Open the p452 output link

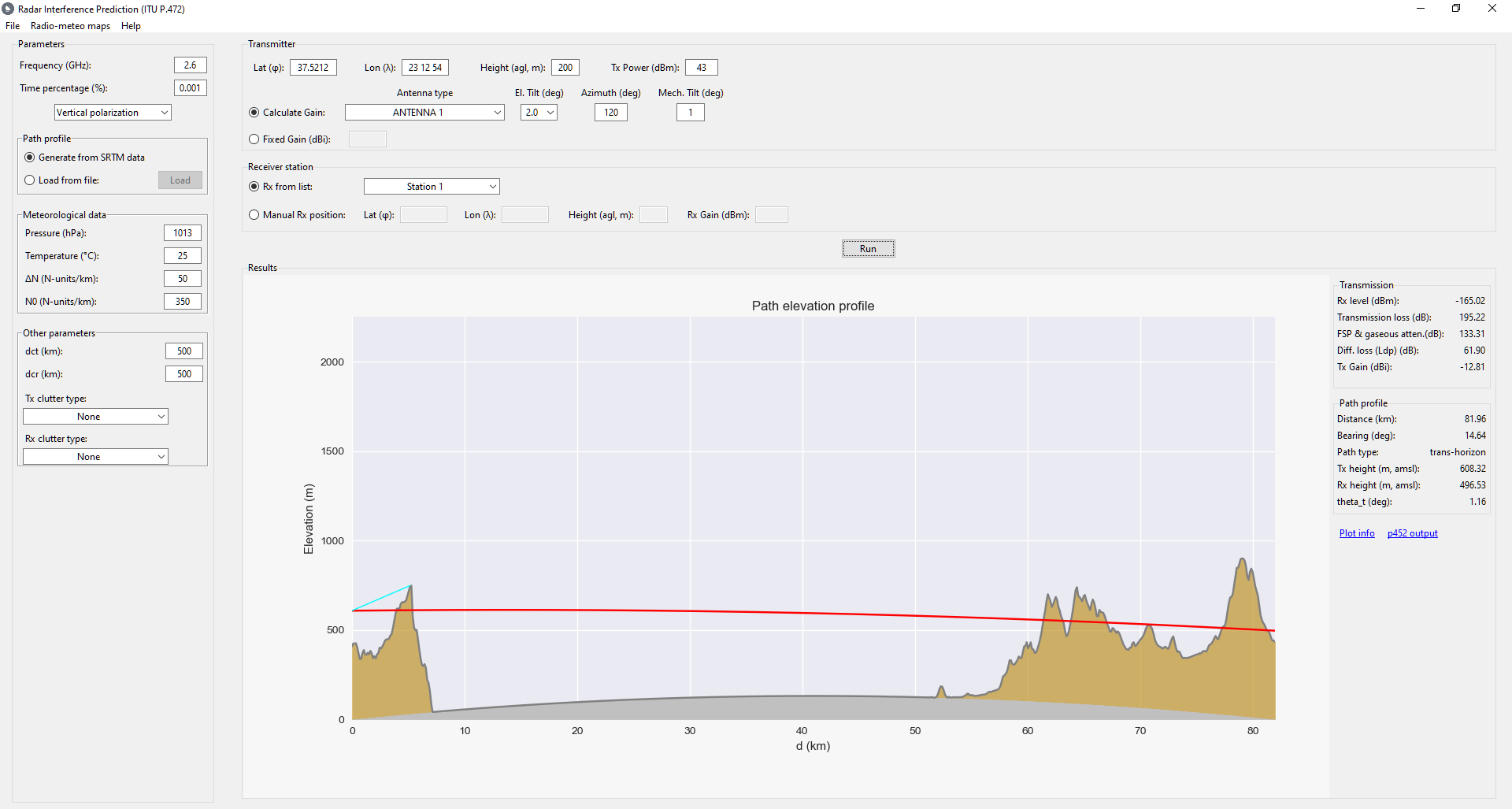(x=1412, y=533)
